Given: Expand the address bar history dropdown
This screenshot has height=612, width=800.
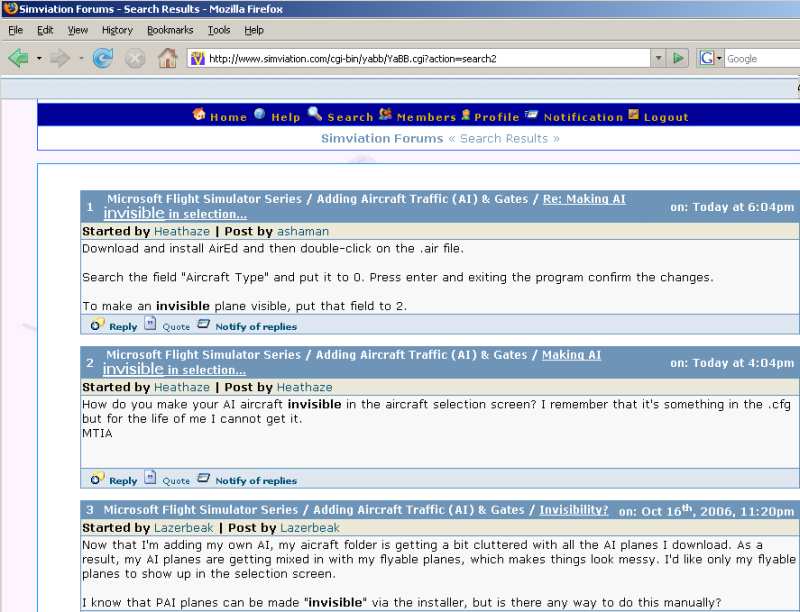Looking at the screenshot, I should point(658,58).
